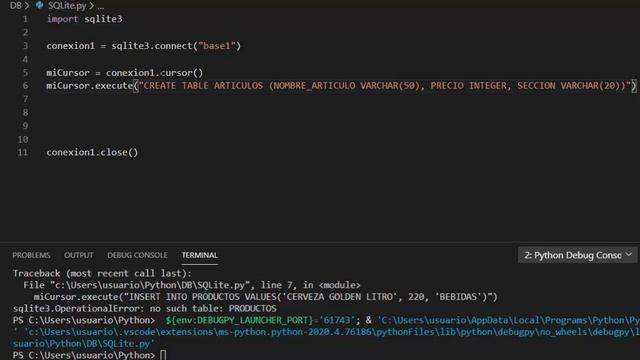Click the 'import sqlite3' code line
Viewport: 640px width, 360px height.
84,19
